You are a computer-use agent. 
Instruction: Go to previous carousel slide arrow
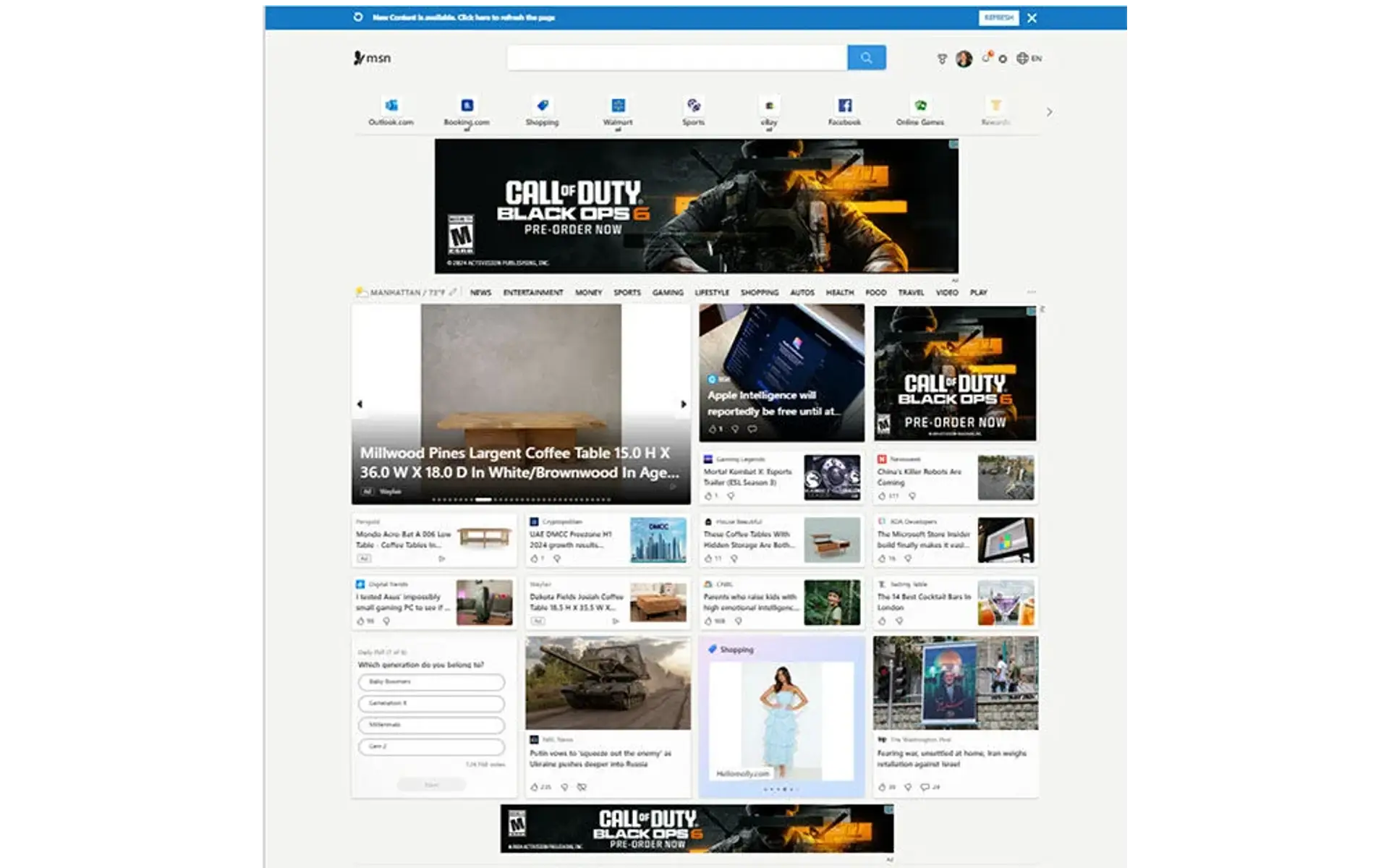tap(360, 404)
